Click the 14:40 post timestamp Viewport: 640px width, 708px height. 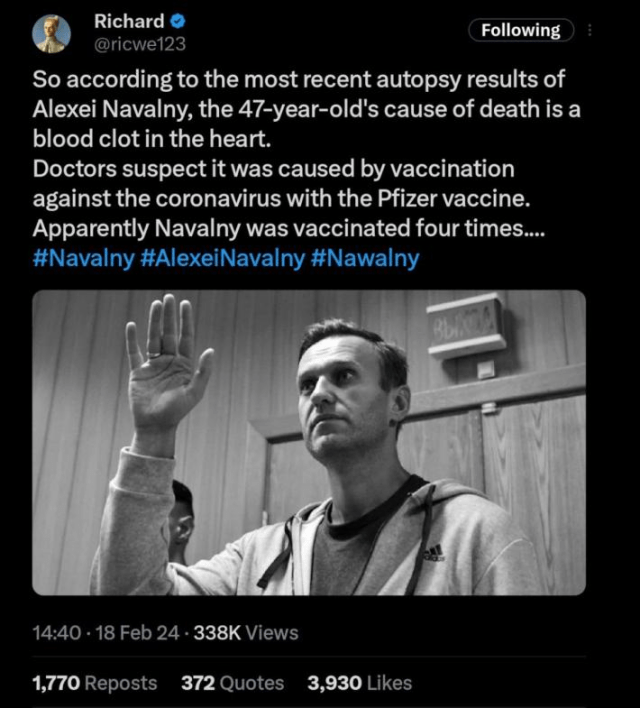pyautogui.click(x=57, y=633)
